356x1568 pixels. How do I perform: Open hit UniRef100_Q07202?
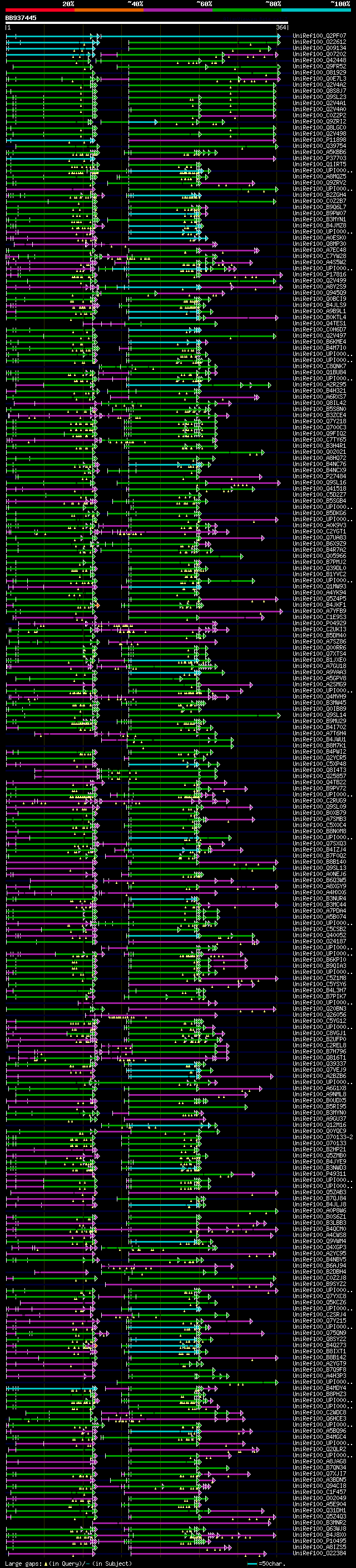pyautogui.click(x=319, y=54)
